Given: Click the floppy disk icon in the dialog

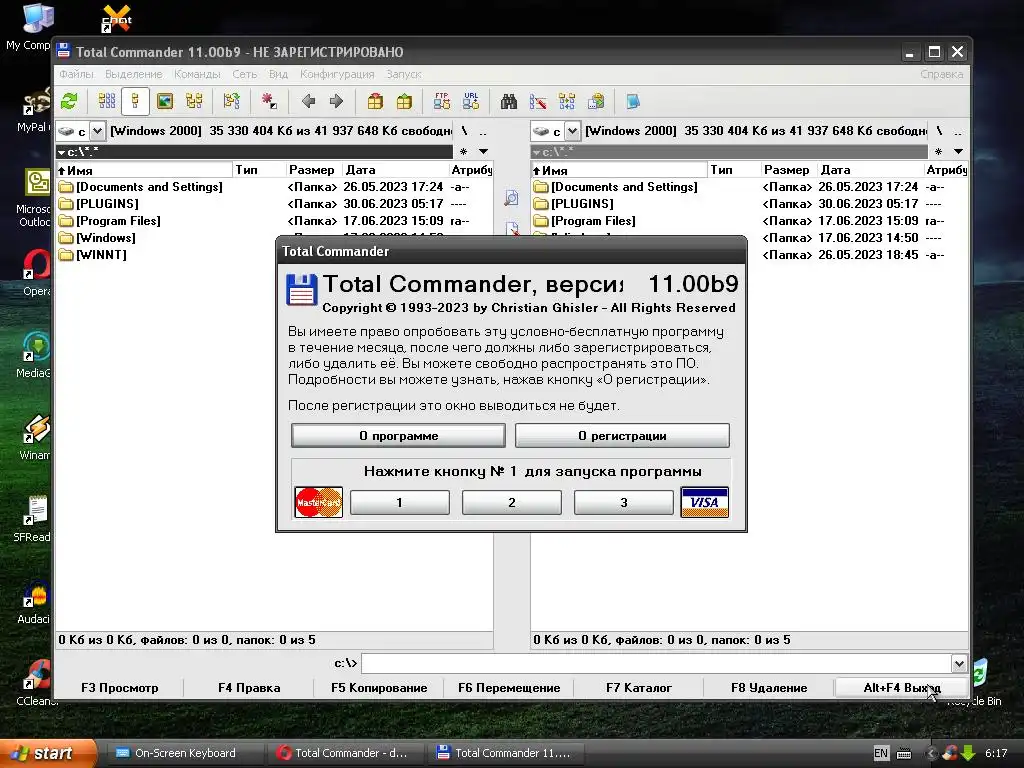Looking at the screenshot, I should [302, 289].
